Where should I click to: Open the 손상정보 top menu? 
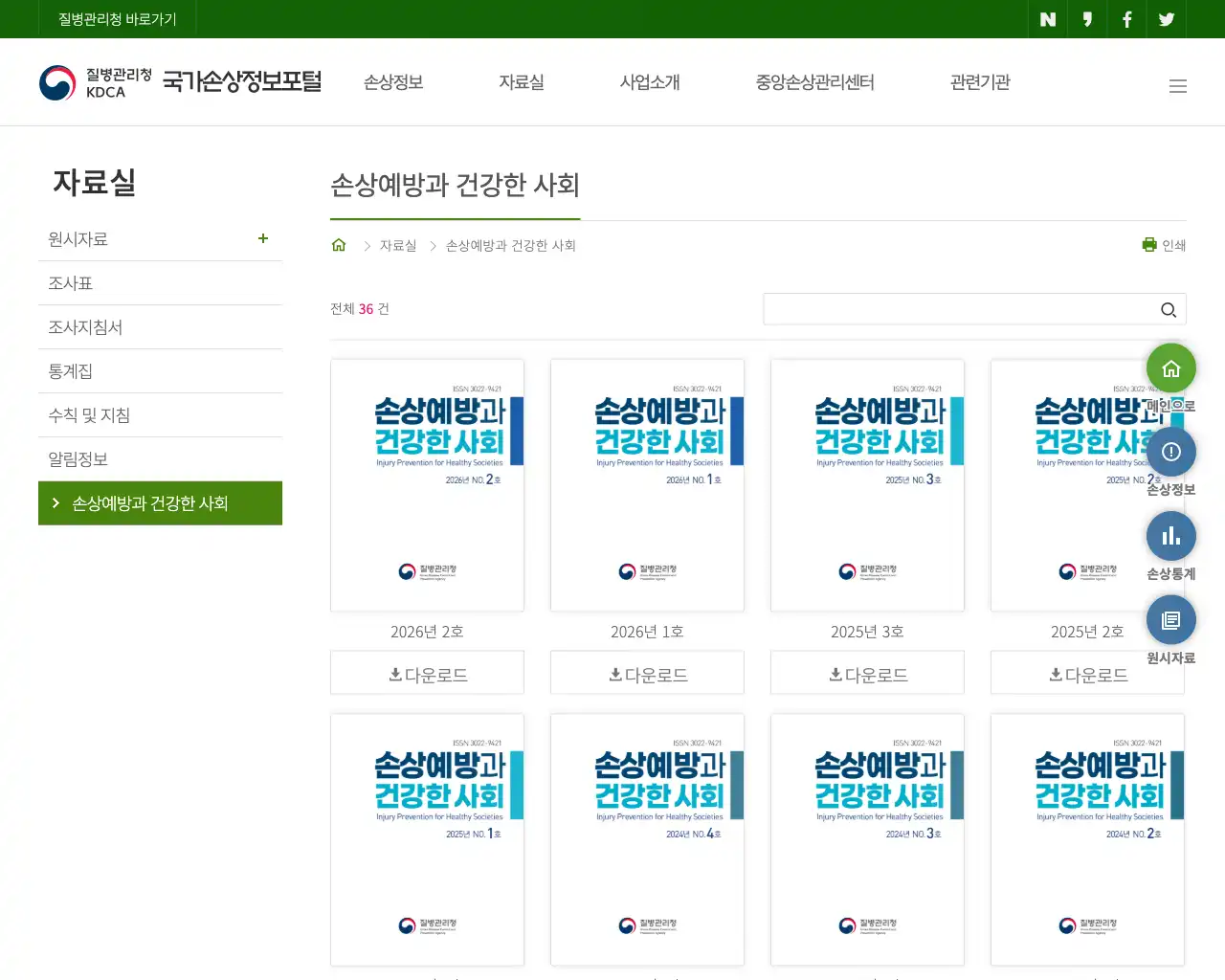pyautogui.click(x=393, y=82)
